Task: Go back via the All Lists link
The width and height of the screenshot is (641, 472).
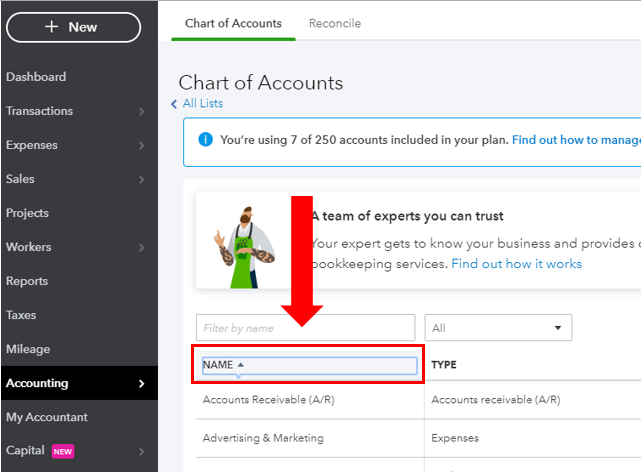Action: pyautogui.click(x=203, y=103)
